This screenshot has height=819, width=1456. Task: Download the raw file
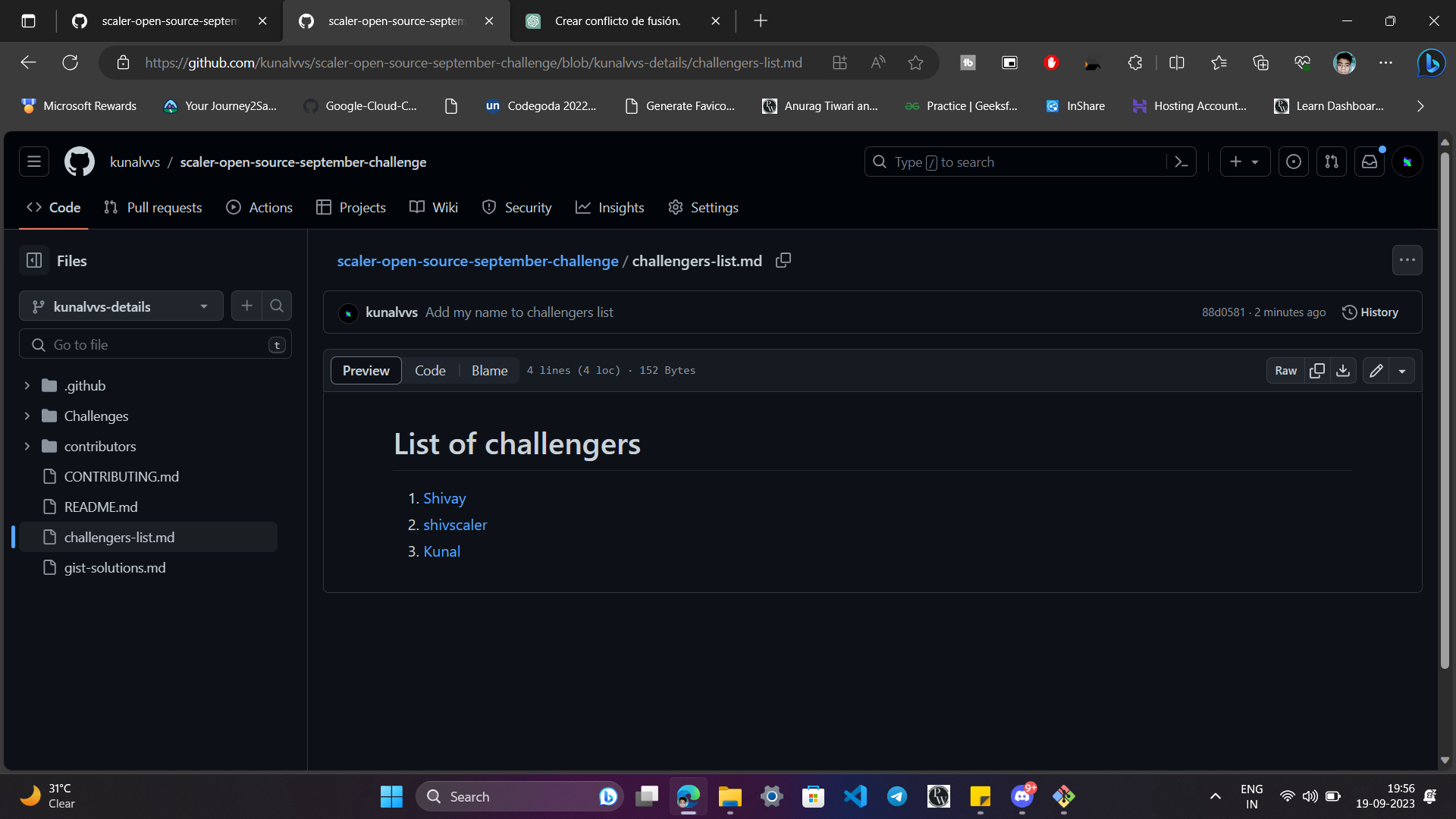1343,370
